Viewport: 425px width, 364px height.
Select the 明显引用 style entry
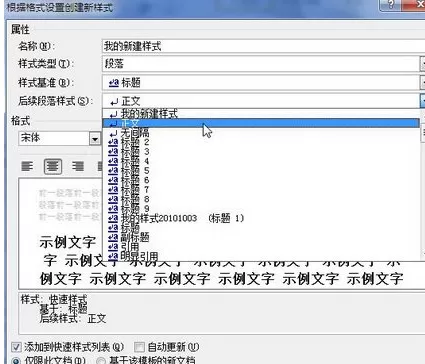point(261,256)
